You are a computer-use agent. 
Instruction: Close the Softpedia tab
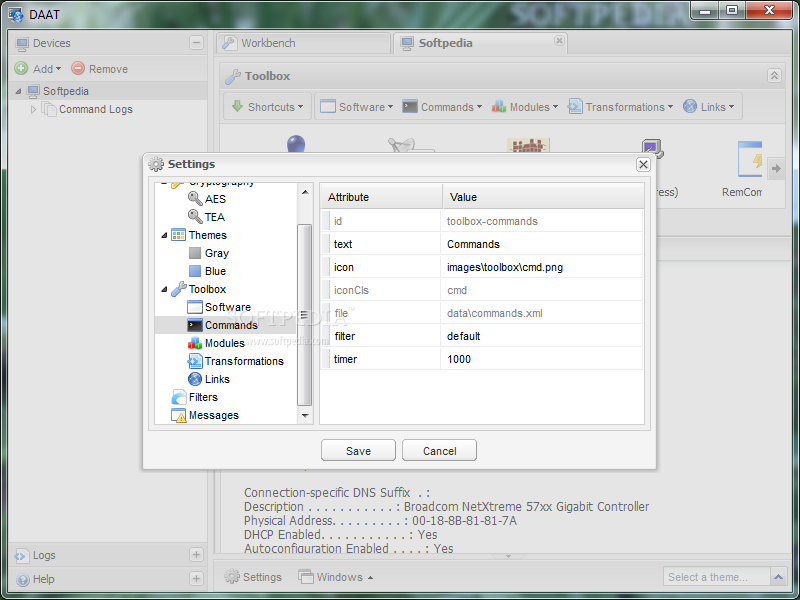click(x=559, y=40)
